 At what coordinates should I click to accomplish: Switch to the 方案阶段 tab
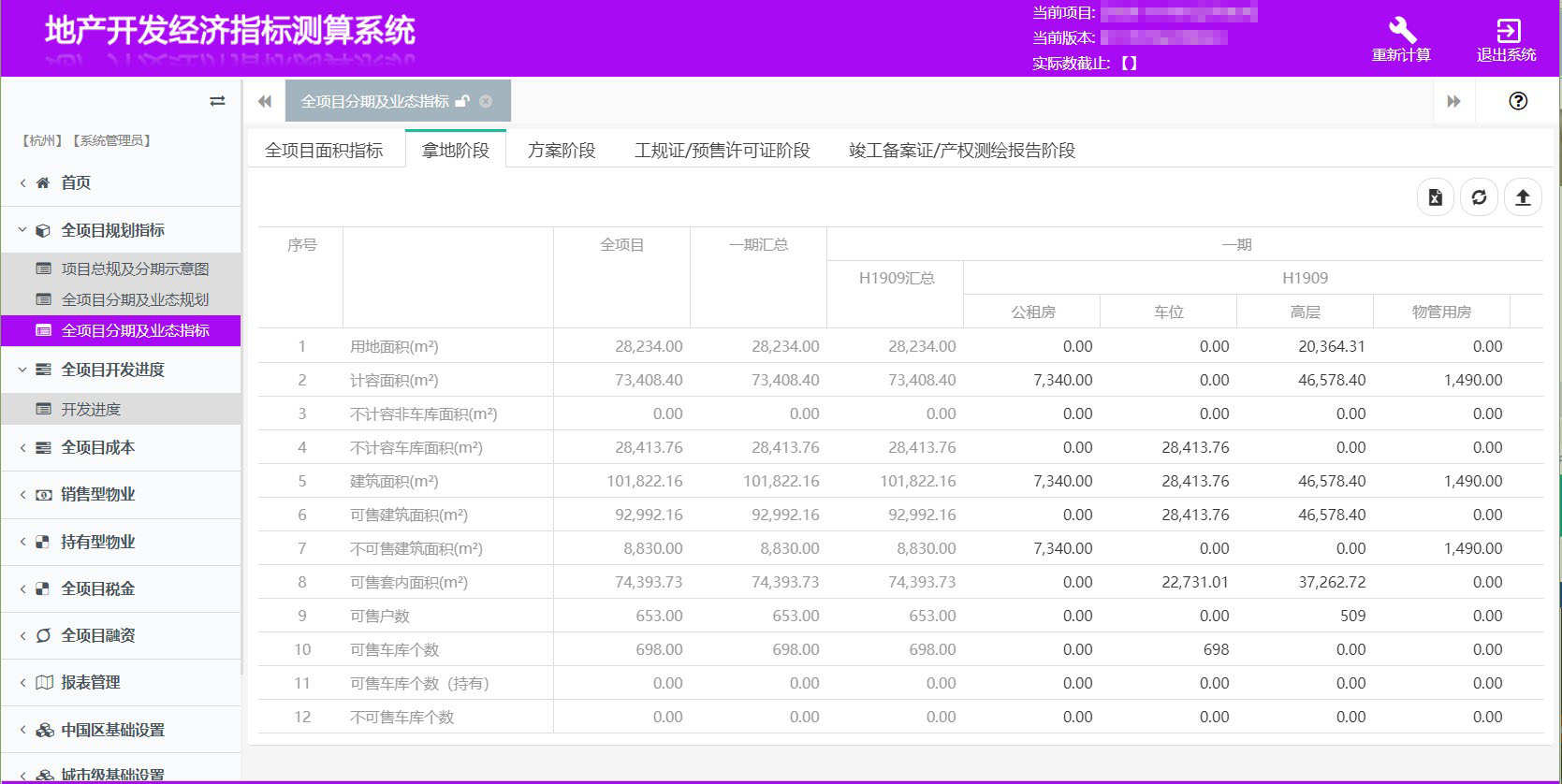click(x=562, y=151)
